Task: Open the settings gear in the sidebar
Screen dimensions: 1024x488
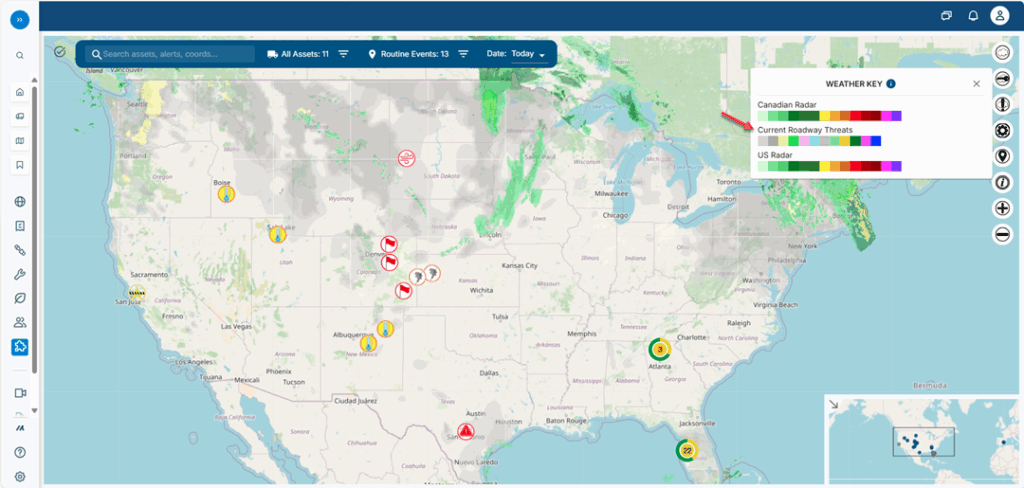Action: pyautogui.click(x=20, y=476)
